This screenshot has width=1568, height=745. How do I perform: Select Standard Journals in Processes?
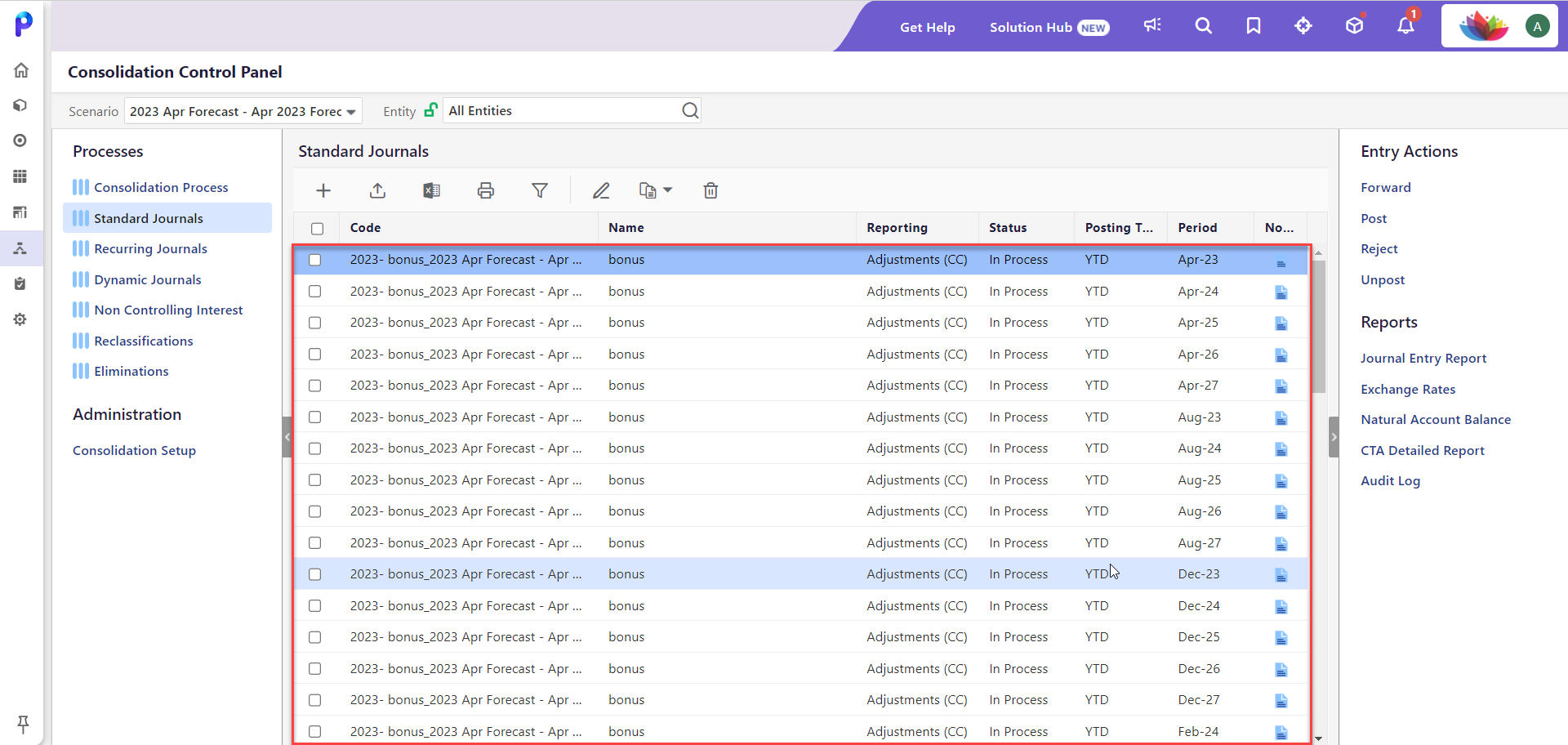pyautogui.click(x=167, y=218)
